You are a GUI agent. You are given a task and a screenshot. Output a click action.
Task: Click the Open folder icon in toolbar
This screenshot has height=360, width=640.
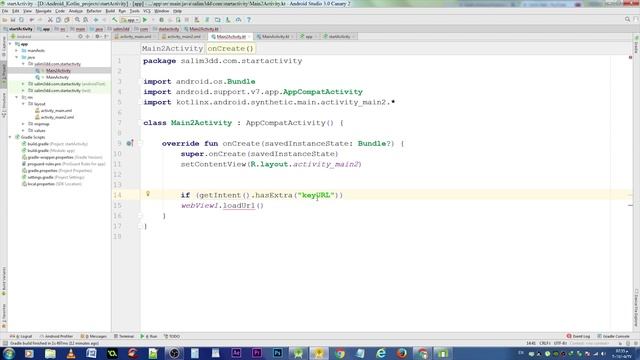point(4,20)
